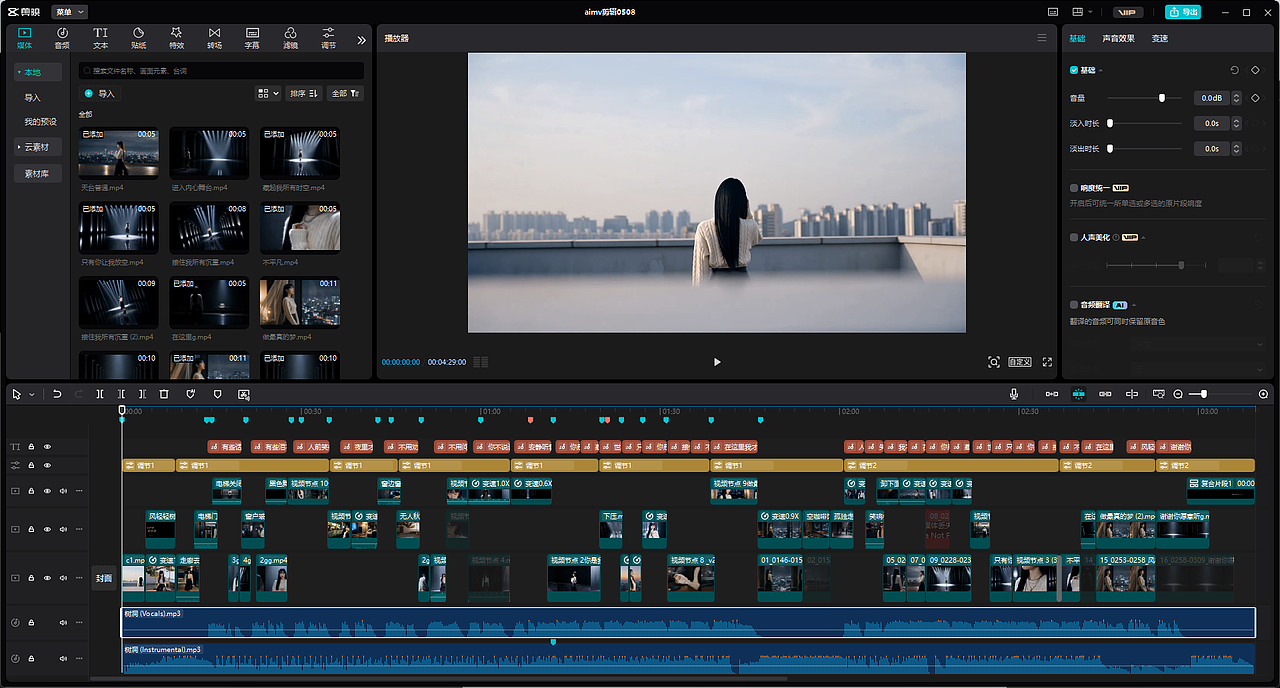Image resolution: width=1280 pixels, height=688 pixels.
Task: Toggle main track magnet icon
Action: (1052, 394)
